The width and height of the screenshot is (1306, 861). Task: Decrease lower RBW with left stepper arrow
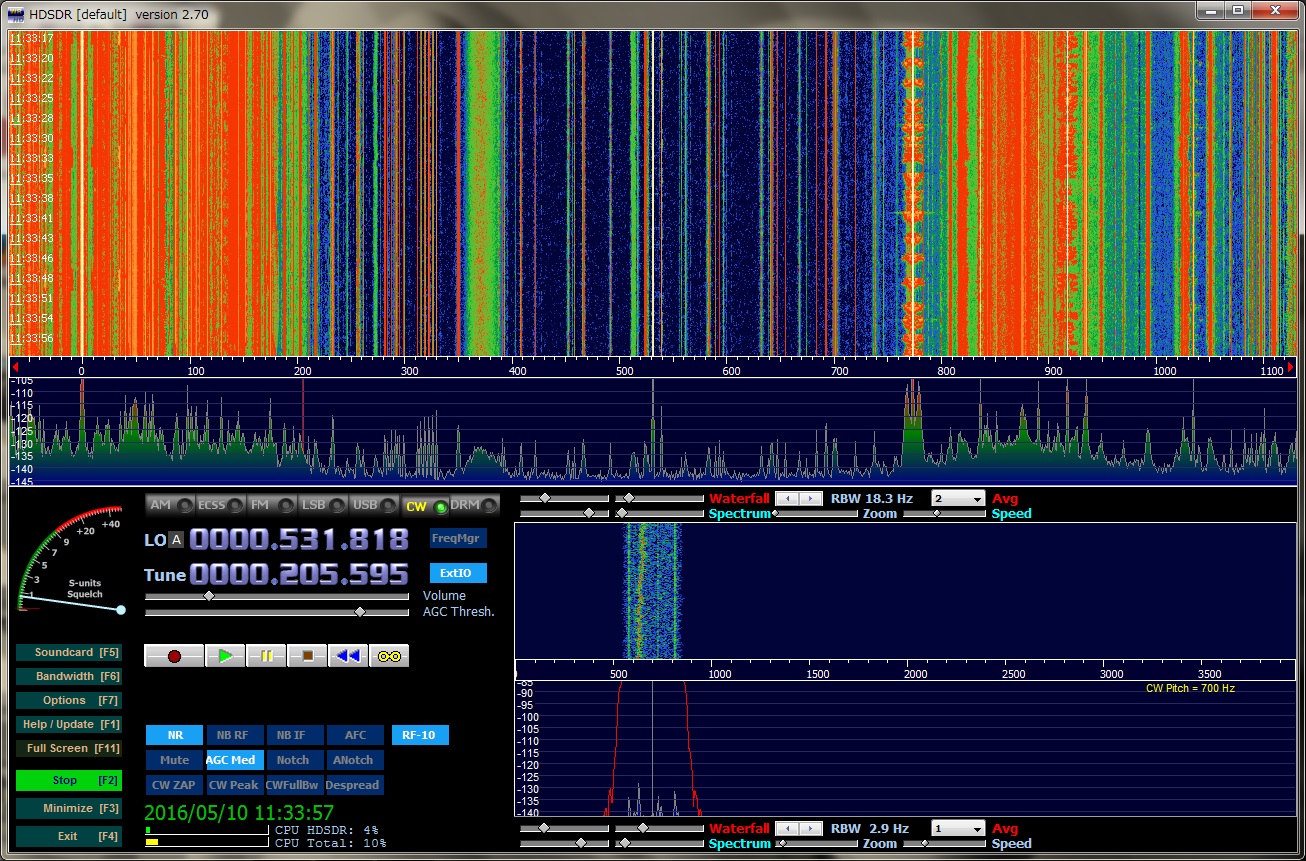coord(787,828)
